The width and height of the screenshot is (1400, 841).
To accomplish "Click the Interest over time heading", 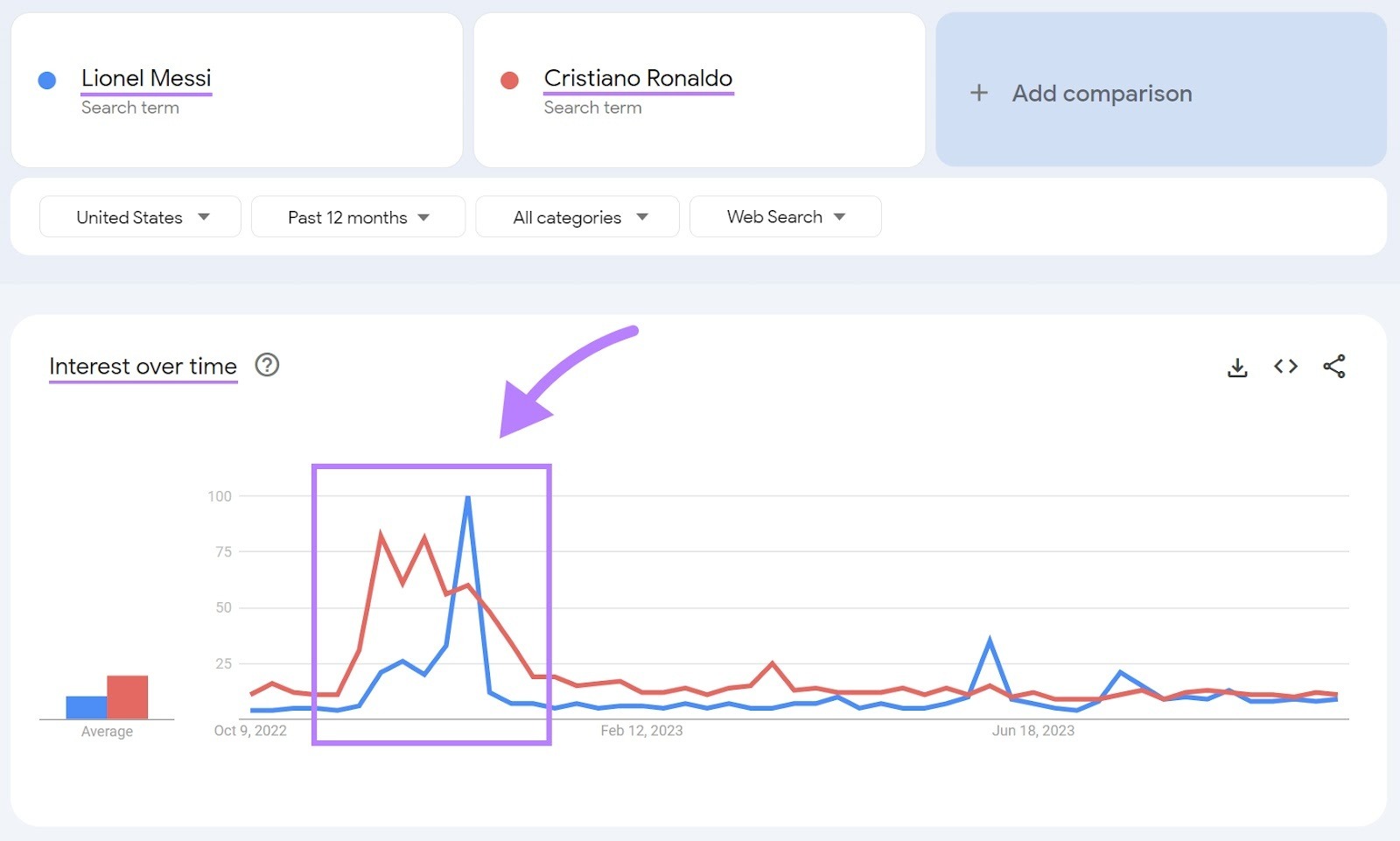I will click(x=143, y=366).
